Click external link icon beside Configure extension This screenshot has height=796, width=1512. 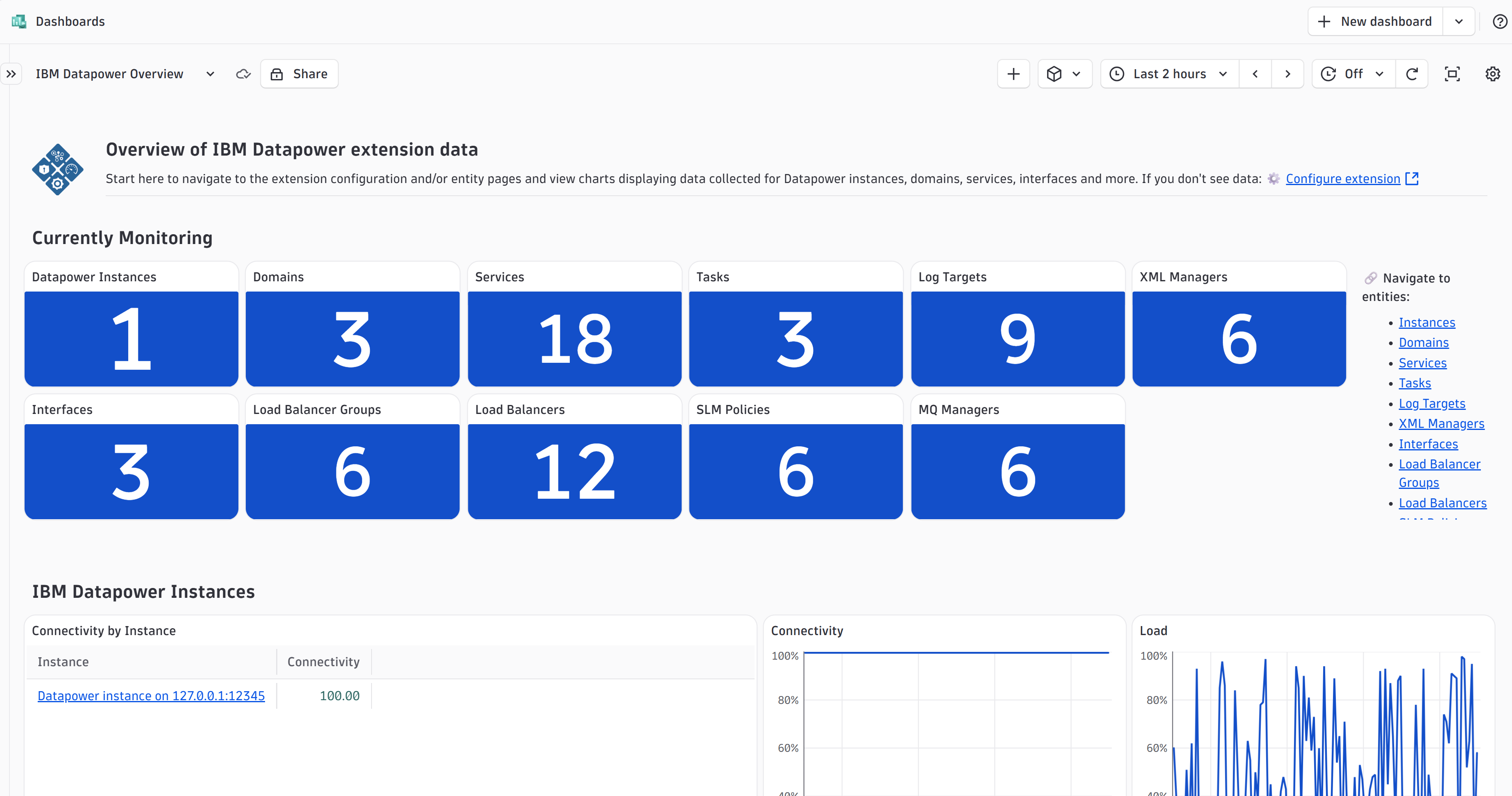click(x=1412, y=179)
